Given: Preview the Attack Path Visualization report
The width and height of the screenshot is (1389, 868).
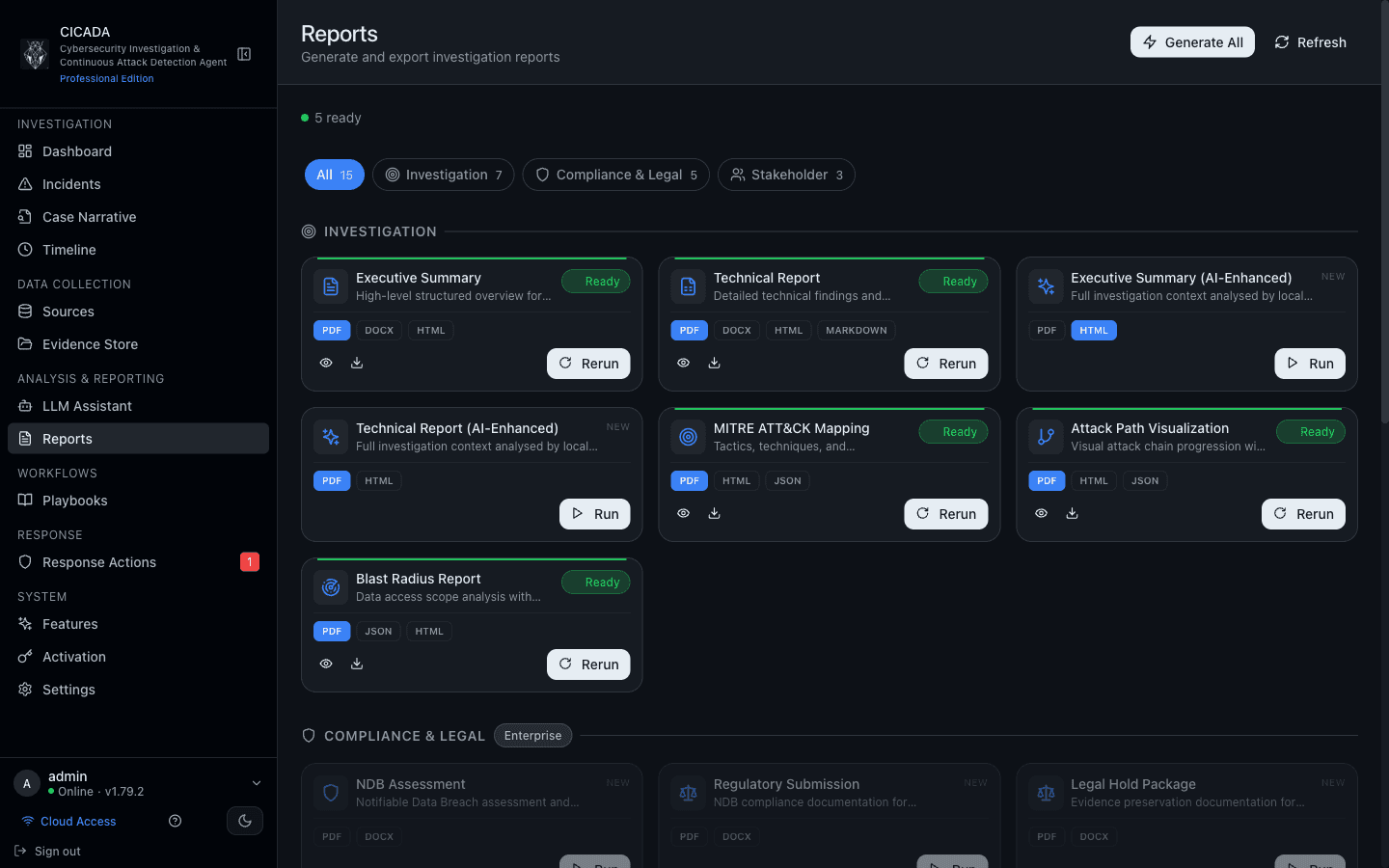Looking at the screenshot, I should coord(1041,513).
